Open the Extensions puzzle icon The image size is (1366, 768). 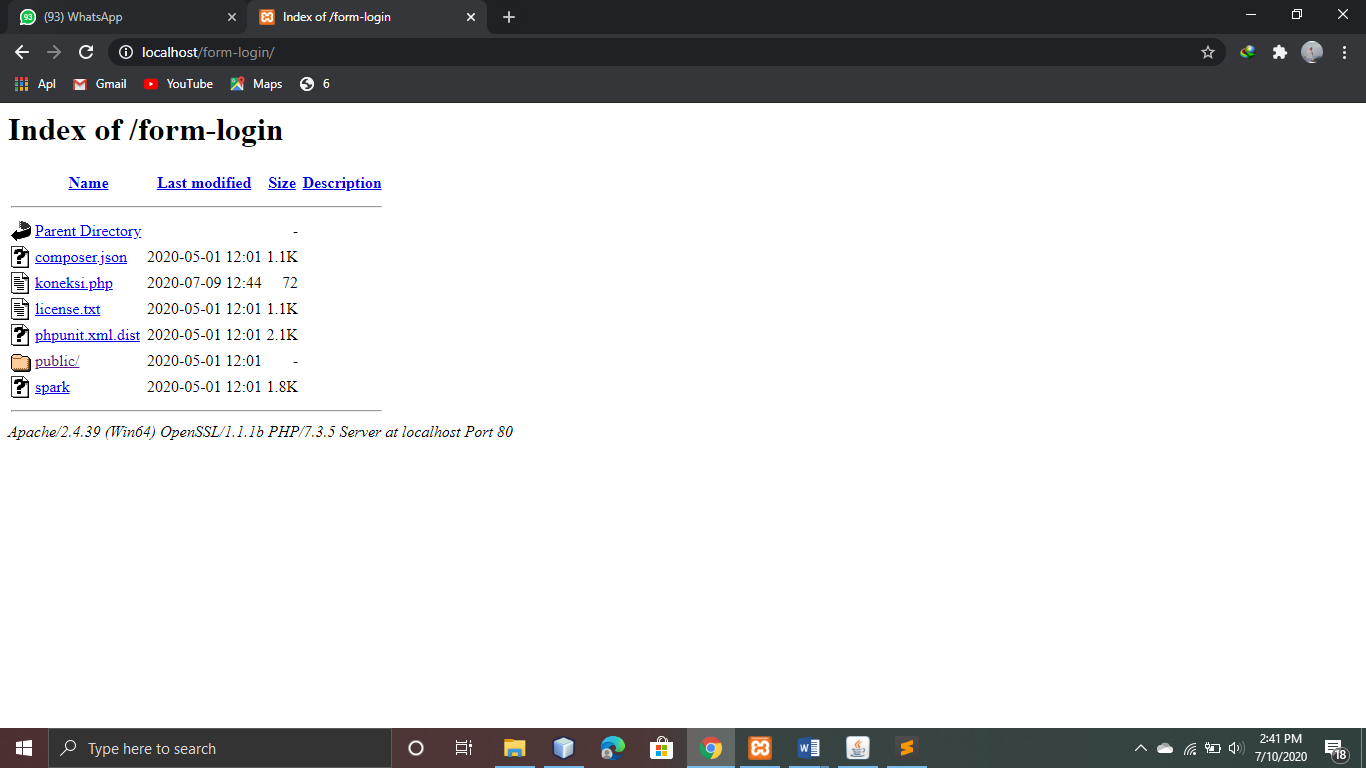click(x=1279, y=52)
